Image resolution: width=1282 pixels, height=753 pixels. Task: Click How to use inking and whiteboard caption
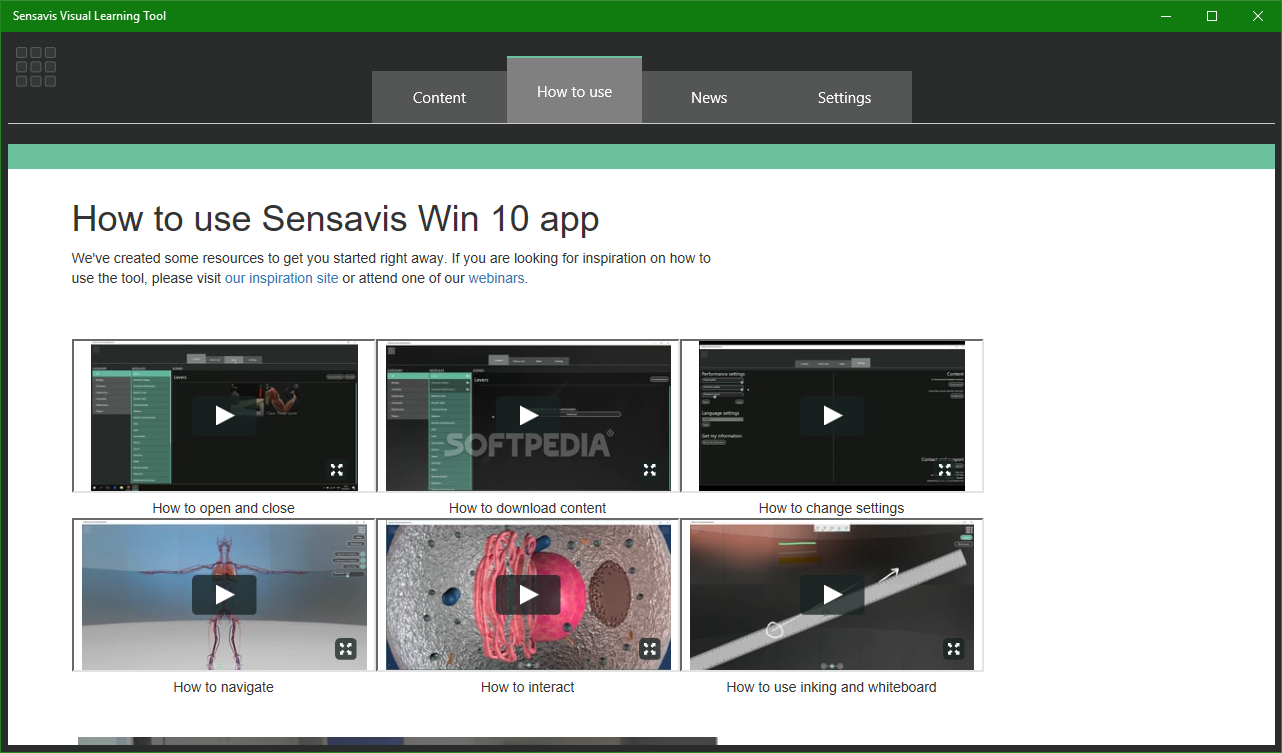(x=831, y=687)
